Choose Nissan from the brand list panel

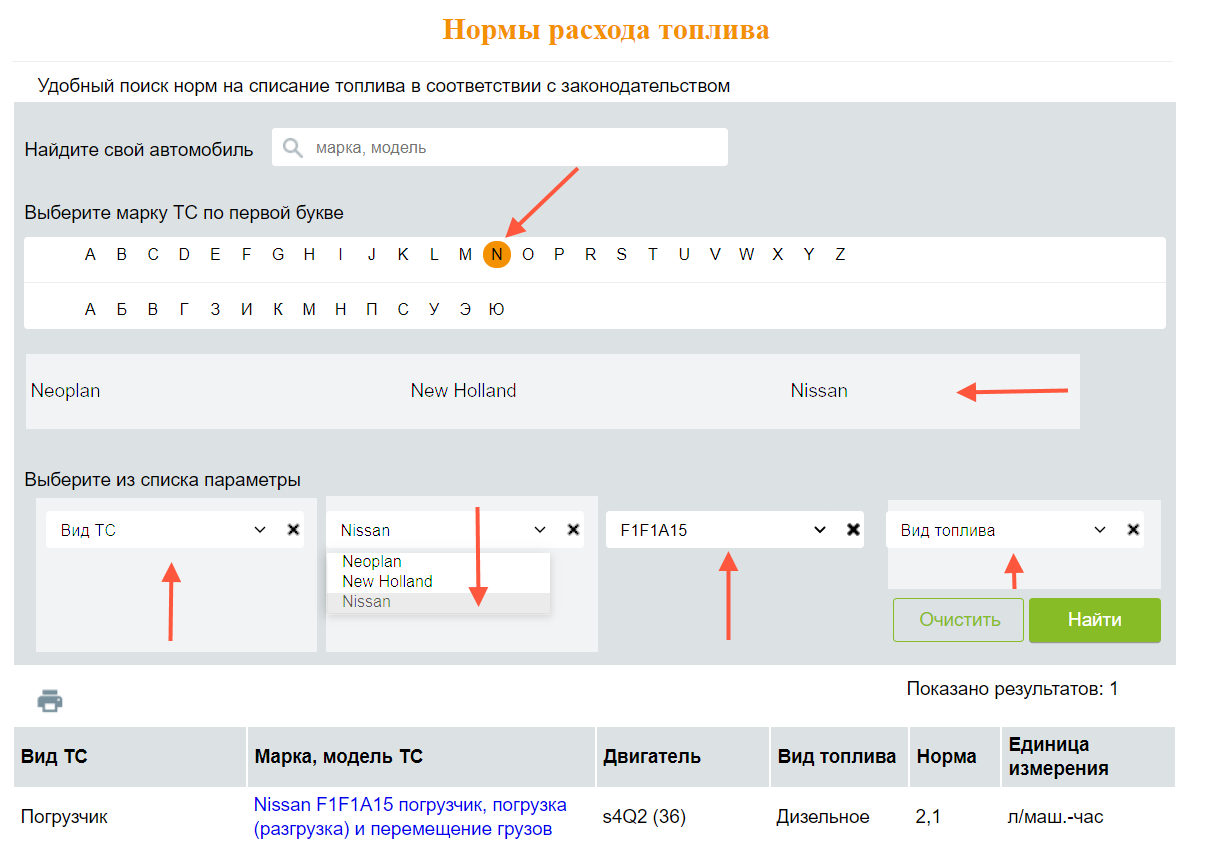[819, 391]
